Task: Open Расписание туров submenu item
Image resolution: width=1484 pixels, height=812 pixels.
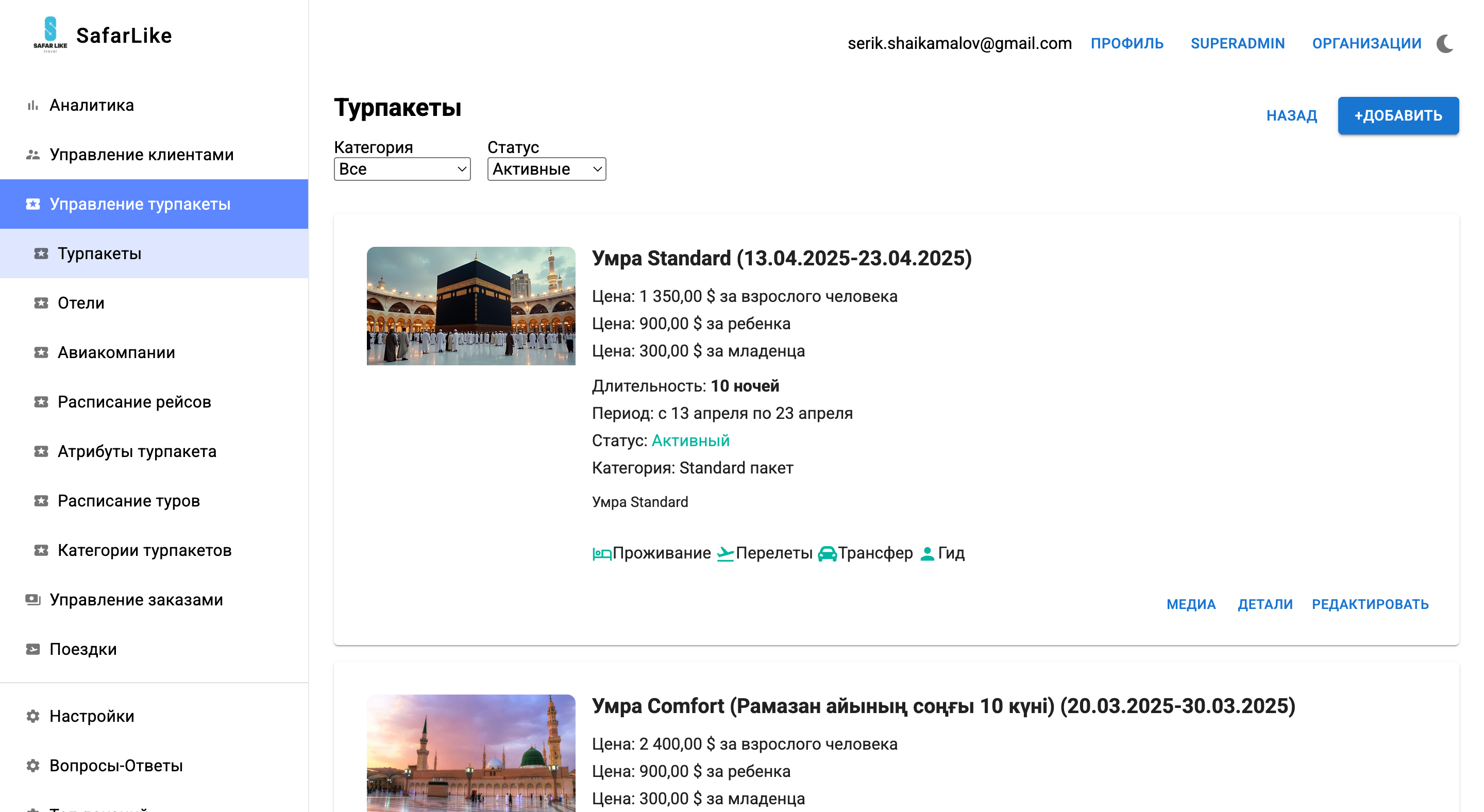Action: pos(154,502)
